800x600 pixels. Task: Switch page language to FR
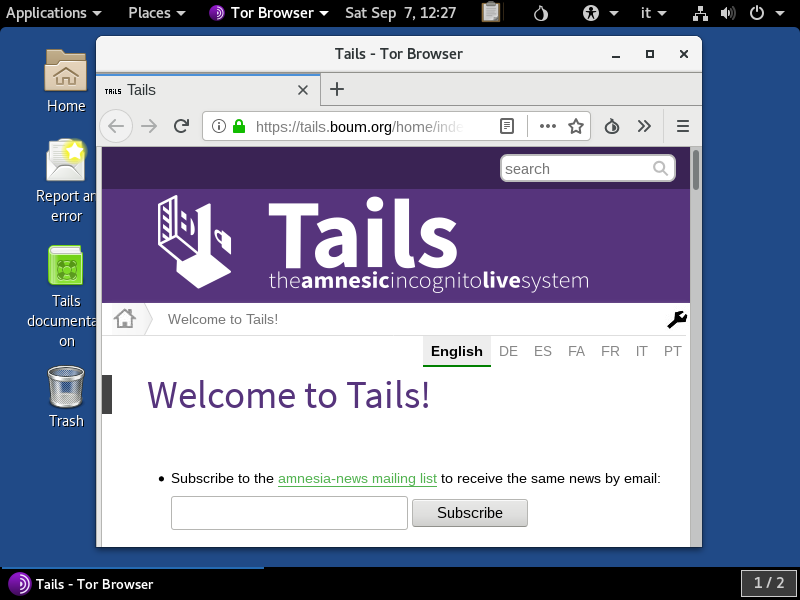click(610, 351)
